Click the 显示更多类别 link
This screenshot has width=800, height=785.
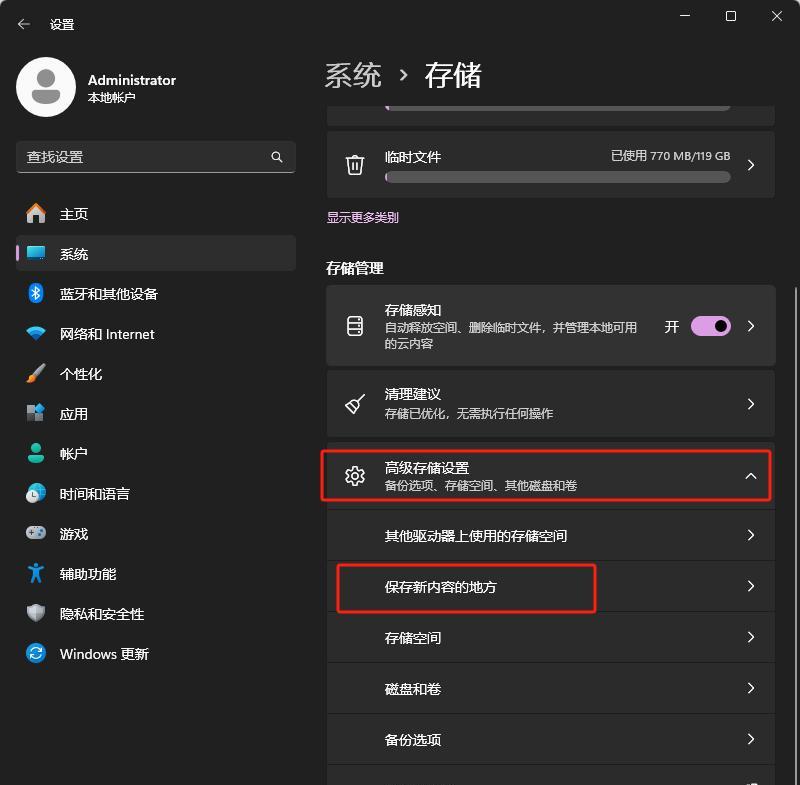[362, 217]
